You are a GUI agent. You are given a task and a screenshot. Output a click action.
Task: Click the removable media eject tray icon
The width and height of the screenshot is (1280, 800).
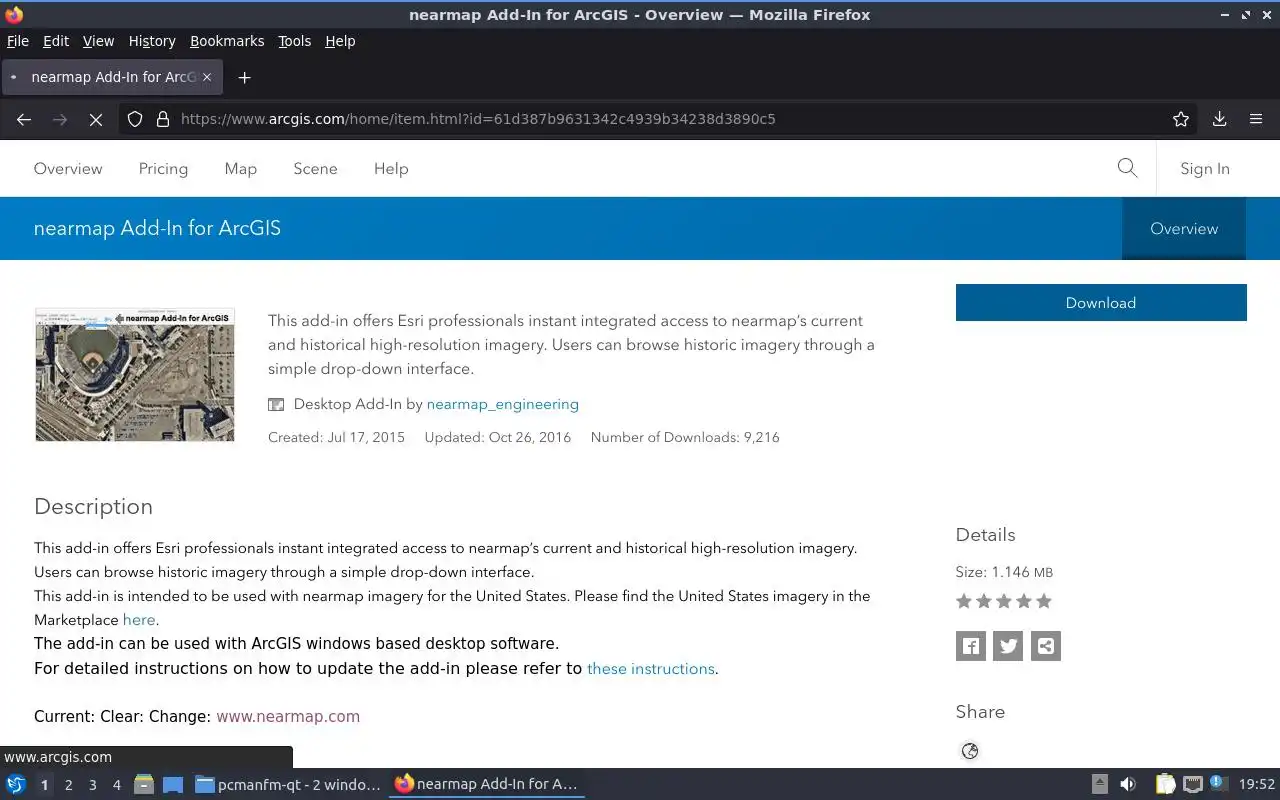coord(1100,784)
